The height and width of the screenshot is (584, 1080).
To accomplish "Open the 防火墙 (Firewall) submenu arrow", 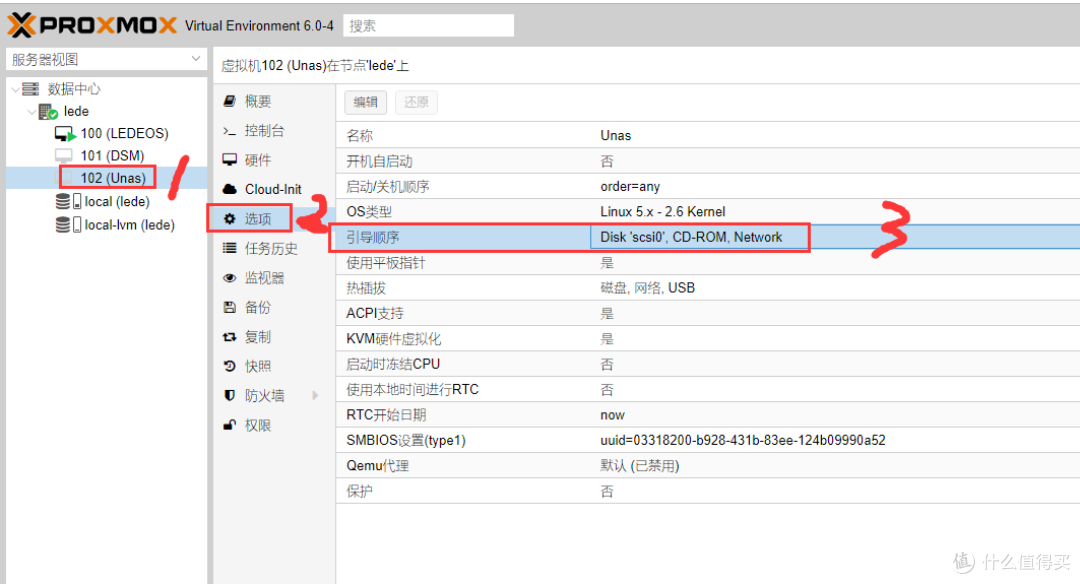I will [314, 395].
